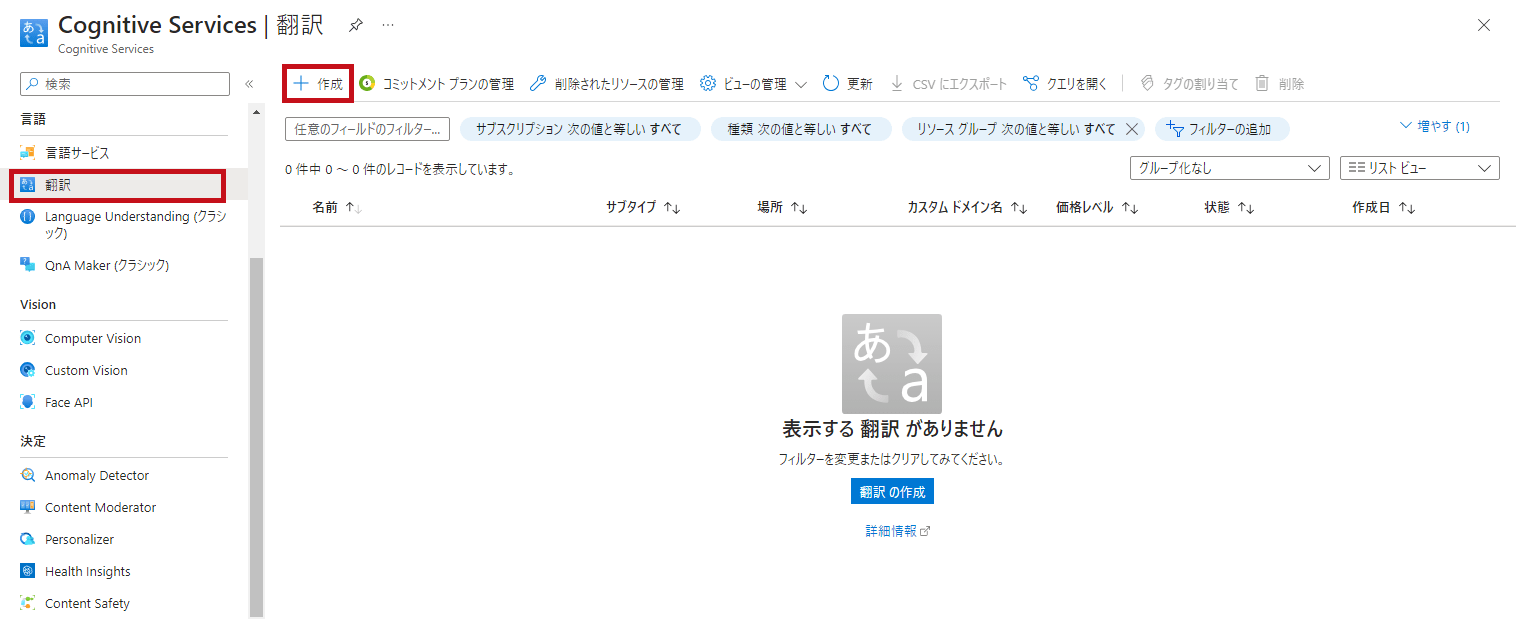Sort by 名前 column
This screenshot has width=1516, height=619.
pyautogui.click(x=336, y=207)
